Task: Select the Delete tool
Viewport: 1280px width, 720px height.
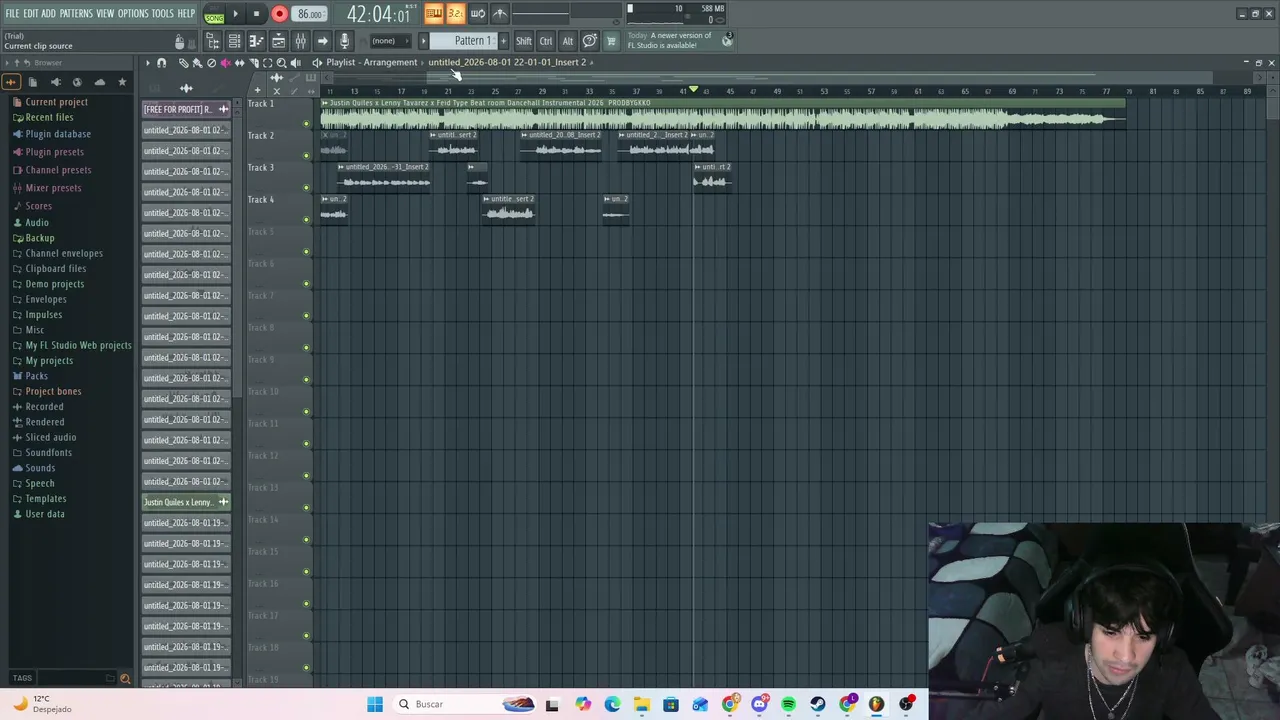Action: tap(211, 62)
